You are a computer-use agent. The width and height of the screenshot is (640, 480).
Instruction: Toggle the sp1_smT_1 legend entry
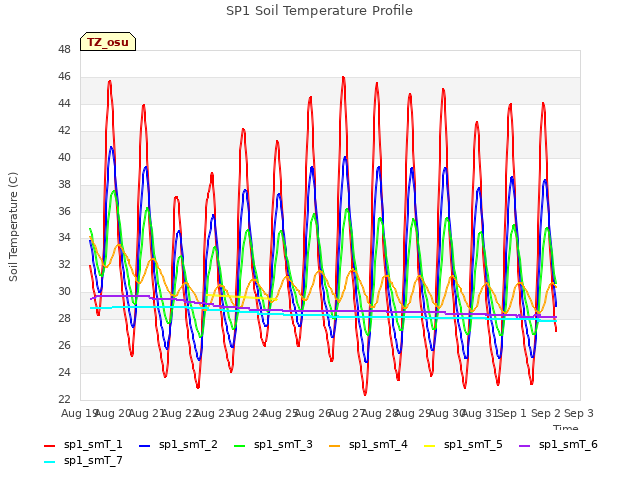tap(83, 445)
